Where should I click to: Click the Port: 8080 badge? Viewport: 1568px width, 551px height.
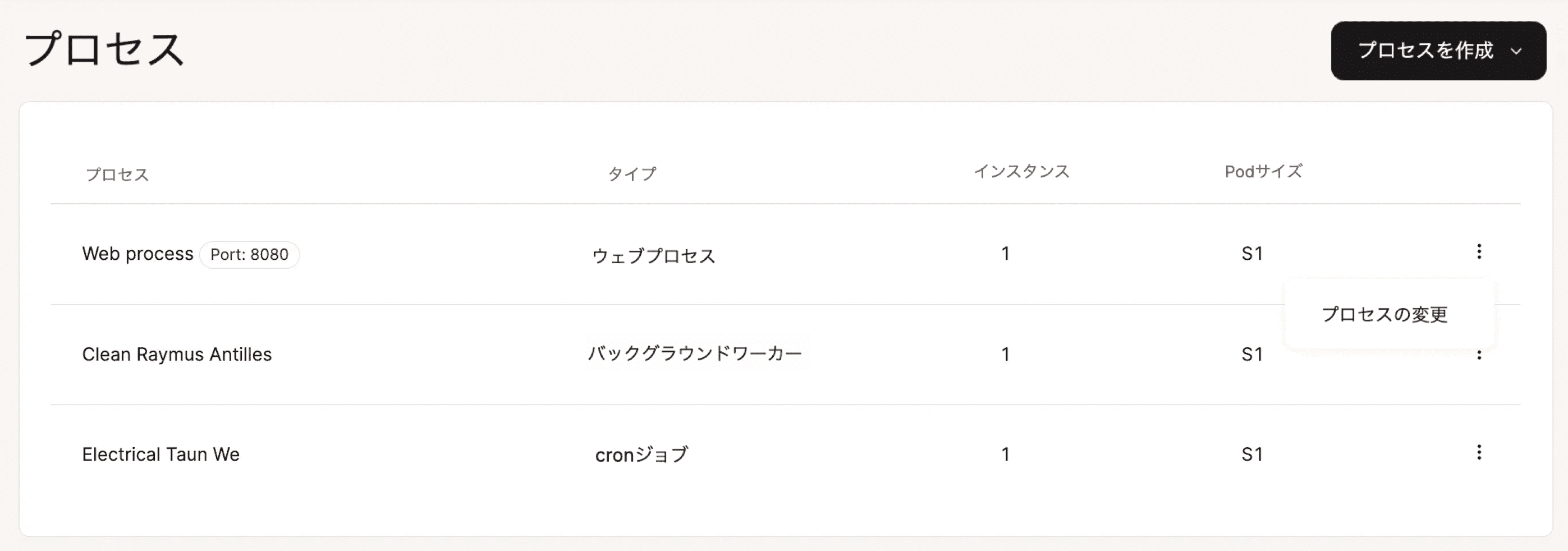click(x=249, y=255)
